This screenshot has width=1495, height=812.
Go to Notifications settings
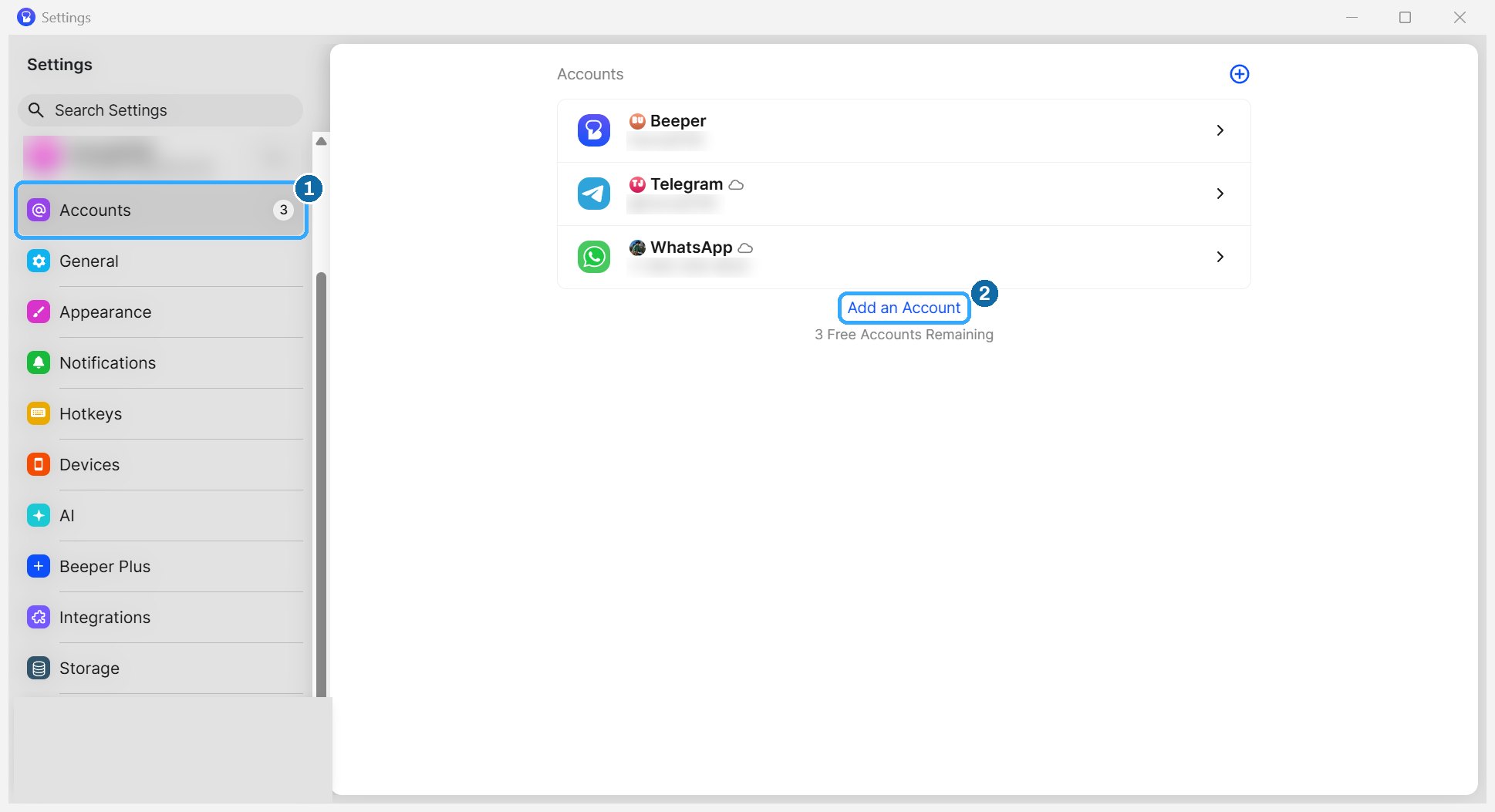point(161,362)
